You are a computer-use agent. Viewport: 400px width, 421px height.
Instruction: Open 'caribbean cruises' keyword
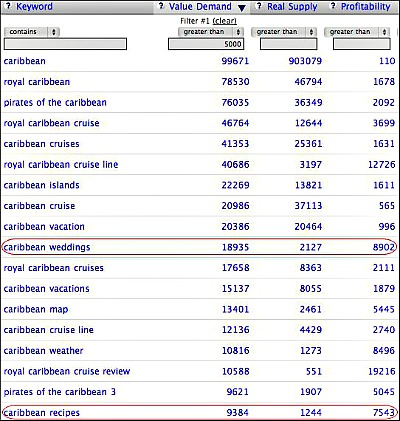tap(41, 144)
